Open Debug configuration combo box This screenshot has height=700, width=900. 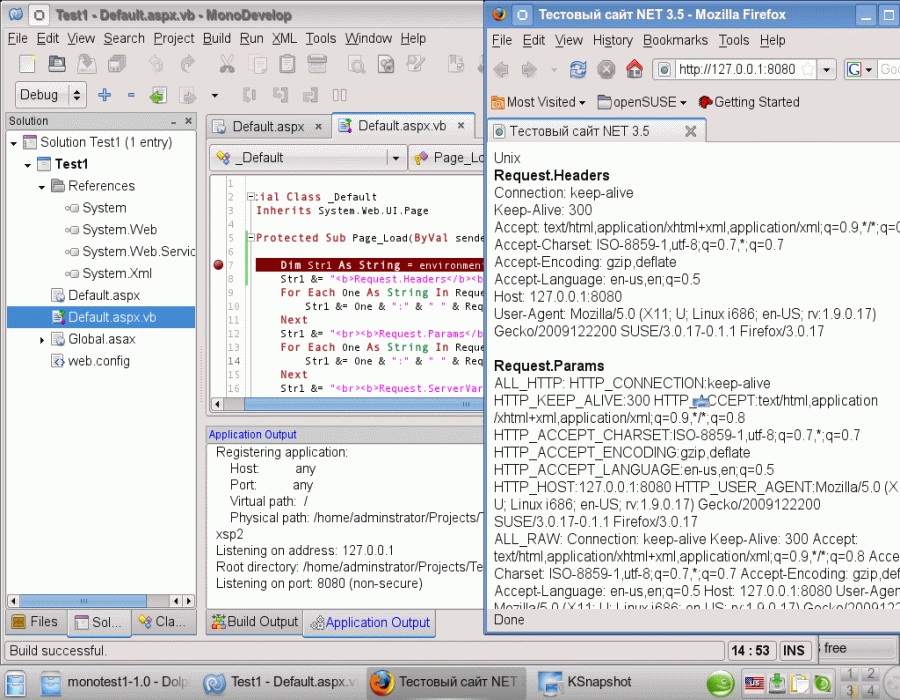51,95
